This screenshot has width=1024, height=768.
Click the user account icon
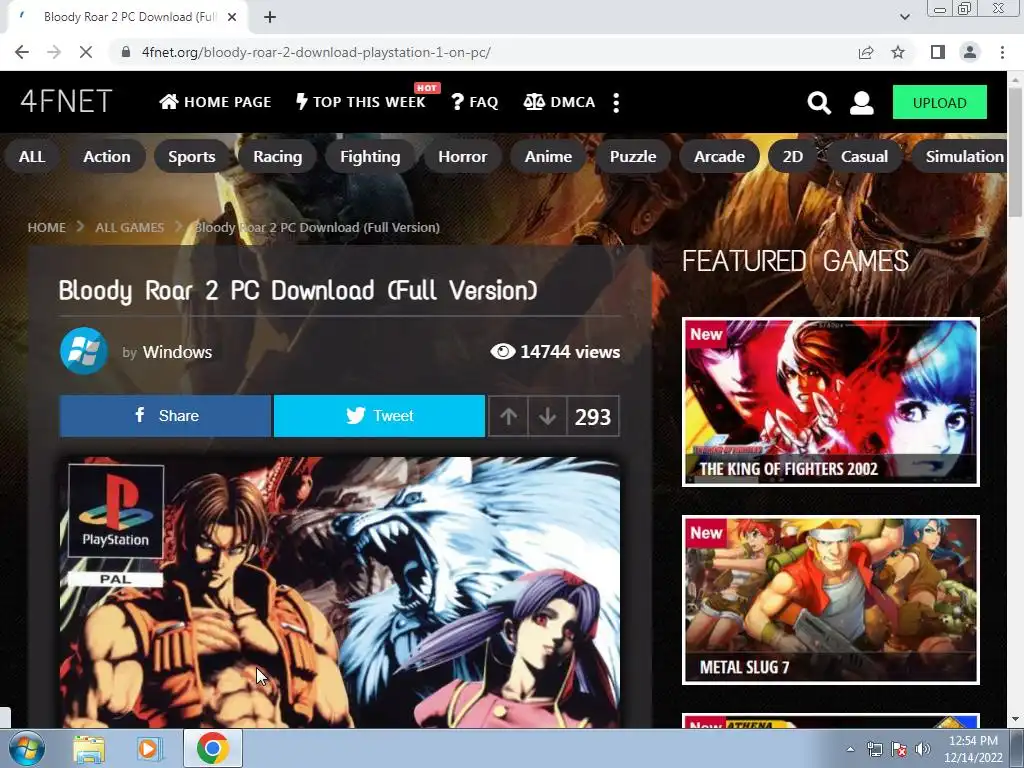pos(861,103)
